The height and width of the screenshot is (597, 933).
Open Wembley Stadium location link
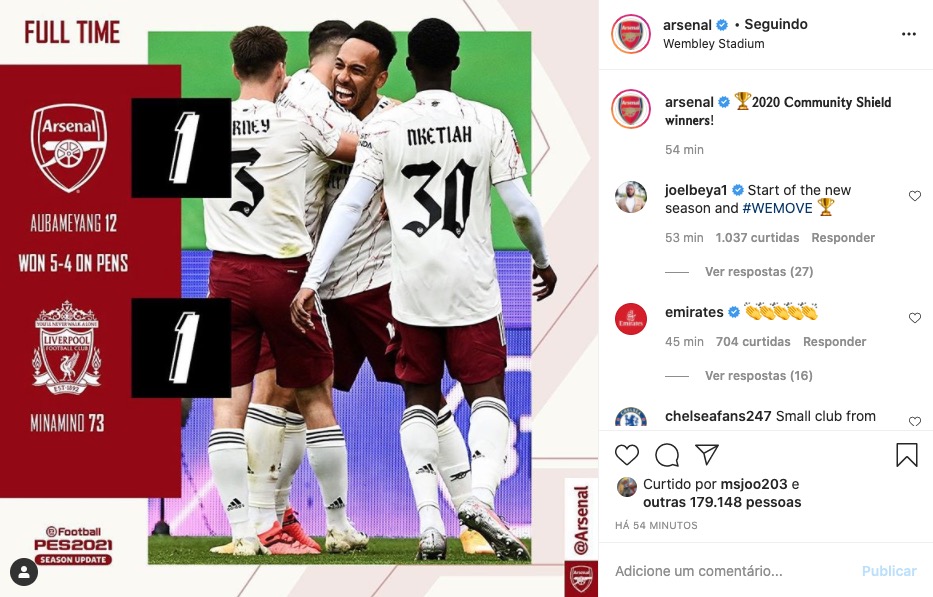tap(713, 43)
